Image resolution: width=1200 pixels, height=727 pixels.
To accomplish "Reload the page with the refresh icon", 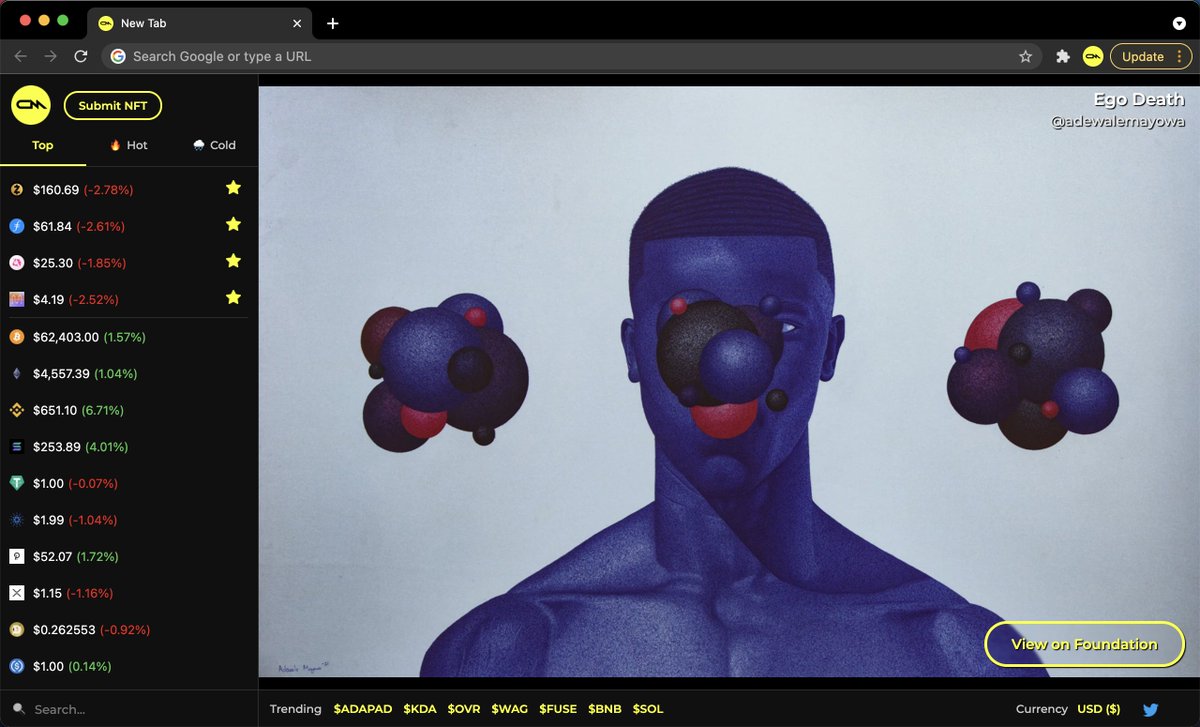I will click(81, 57).
